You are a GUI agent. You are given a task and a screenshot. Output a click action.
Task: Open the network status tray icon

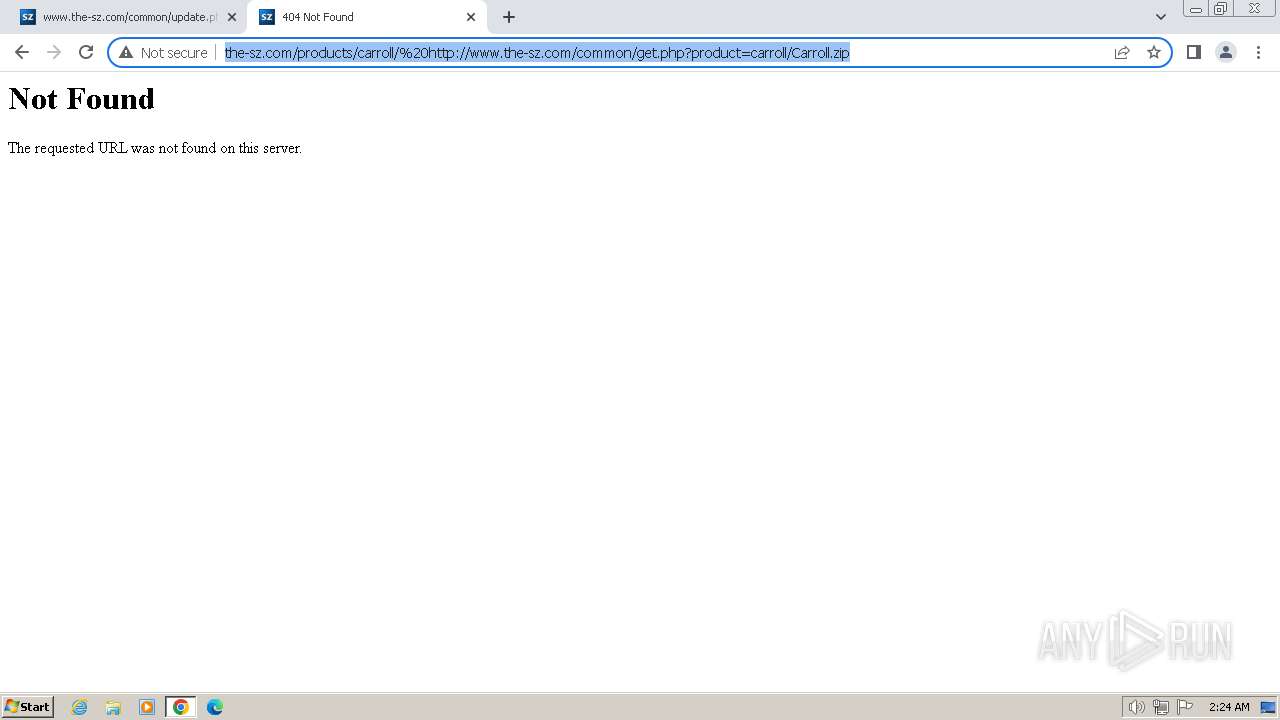(1161, 707)
